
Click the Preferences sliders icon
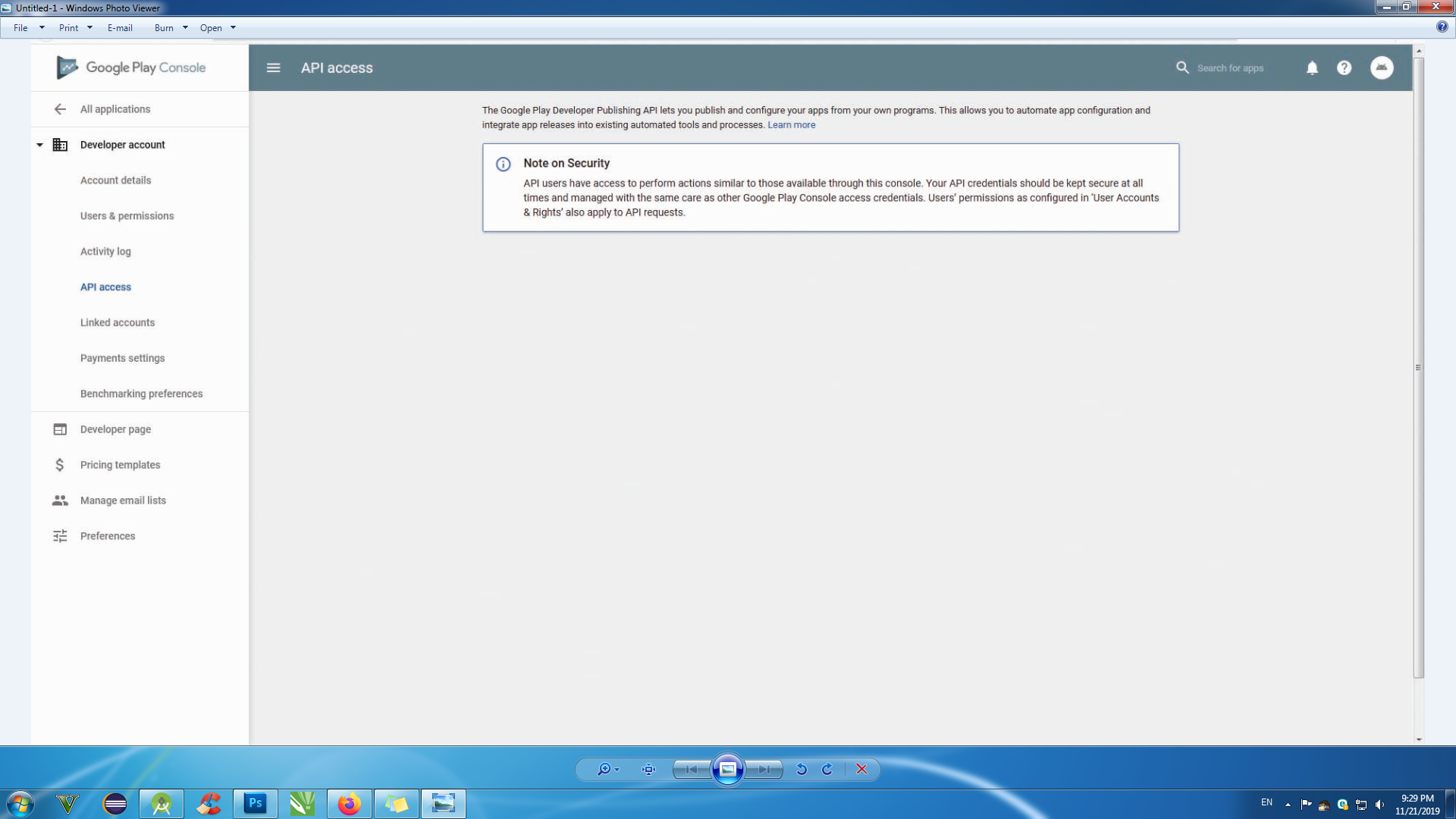[60, 536]
